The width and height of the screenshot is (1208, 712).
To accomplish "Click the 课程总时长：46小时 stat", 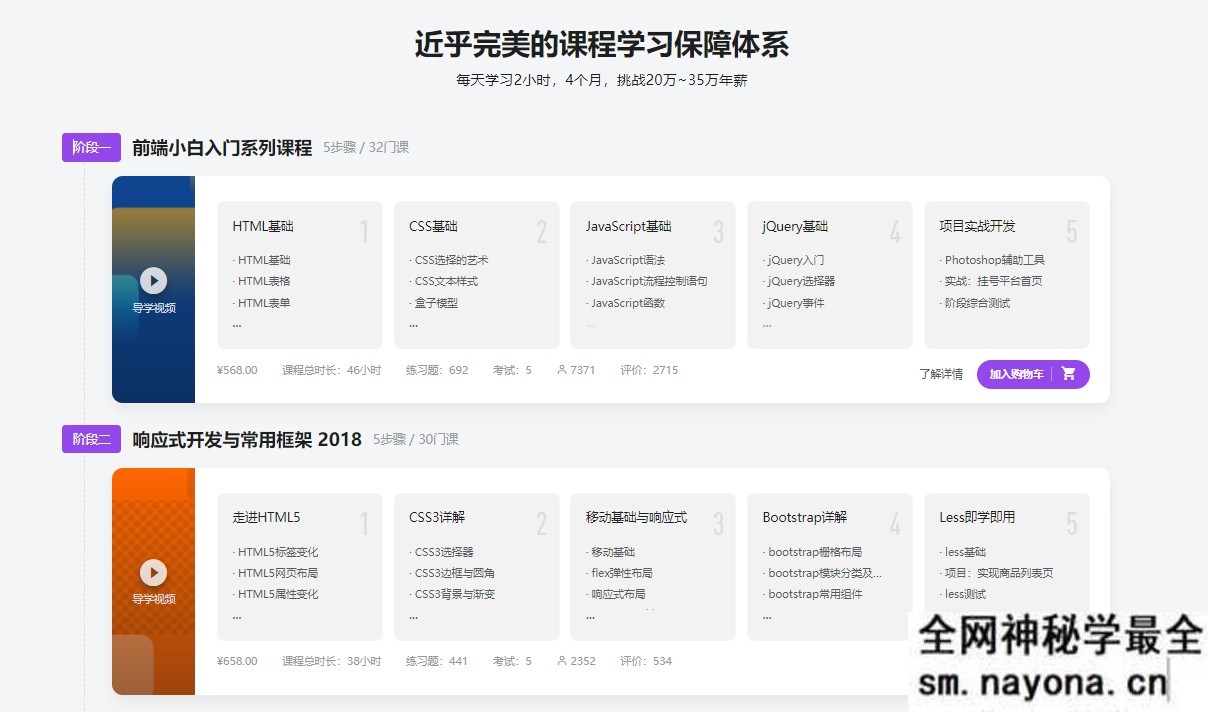I will click(332, 370).
